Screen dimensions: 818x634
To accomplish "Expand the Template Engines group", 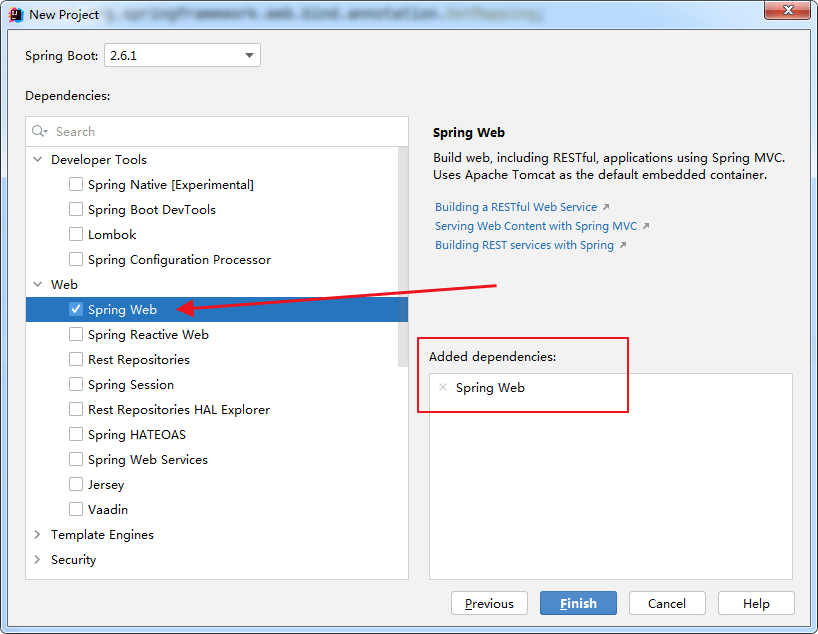I will [38, 534].
